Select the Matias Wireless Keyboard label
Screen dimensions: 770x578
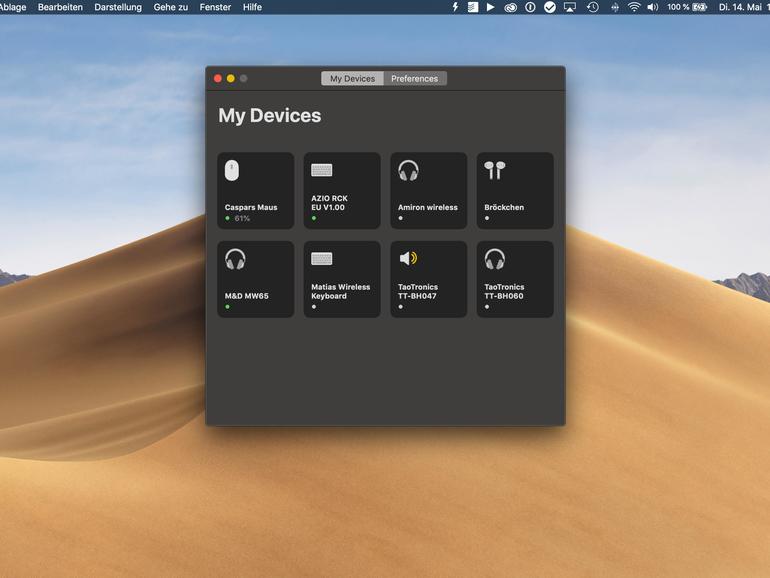pos(340,291)
